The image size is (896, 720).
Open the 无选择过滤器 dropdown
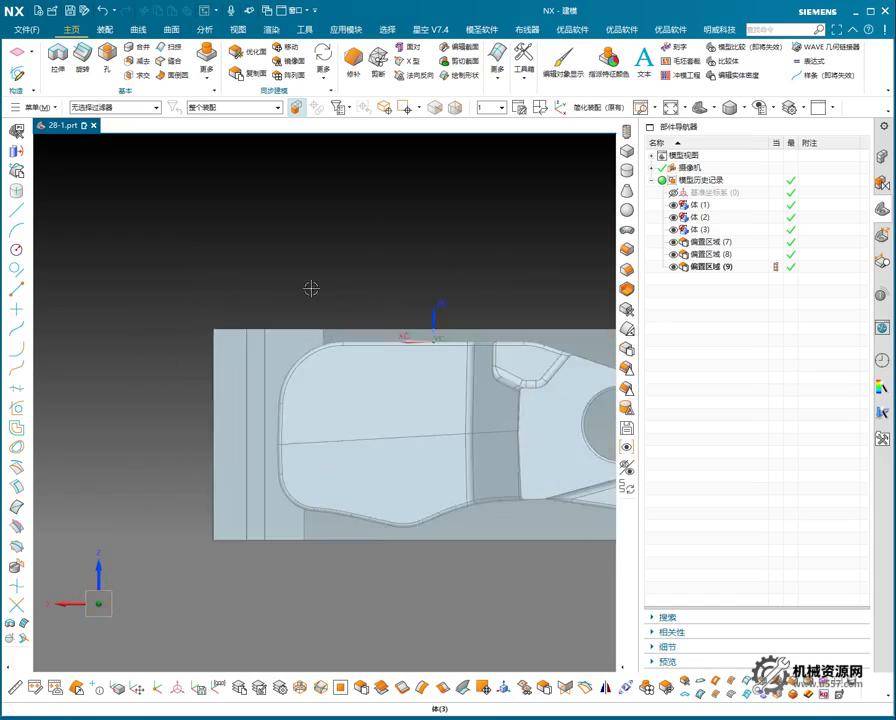click(x=114, y=107)
